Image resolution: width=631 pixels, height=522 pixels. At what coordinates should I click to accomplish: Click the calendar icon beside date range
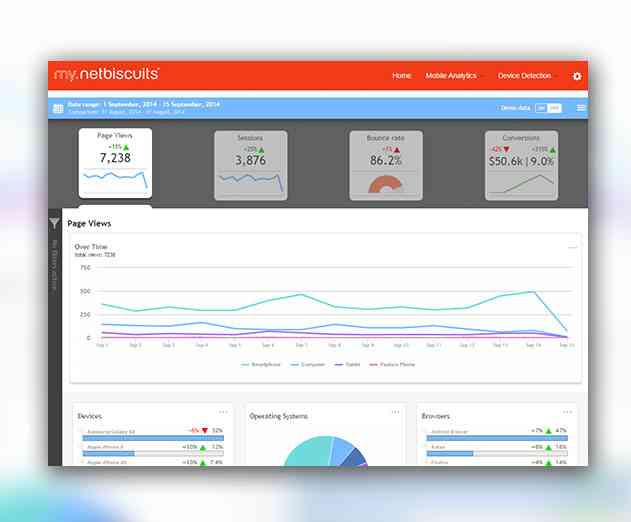pos(58,108)
